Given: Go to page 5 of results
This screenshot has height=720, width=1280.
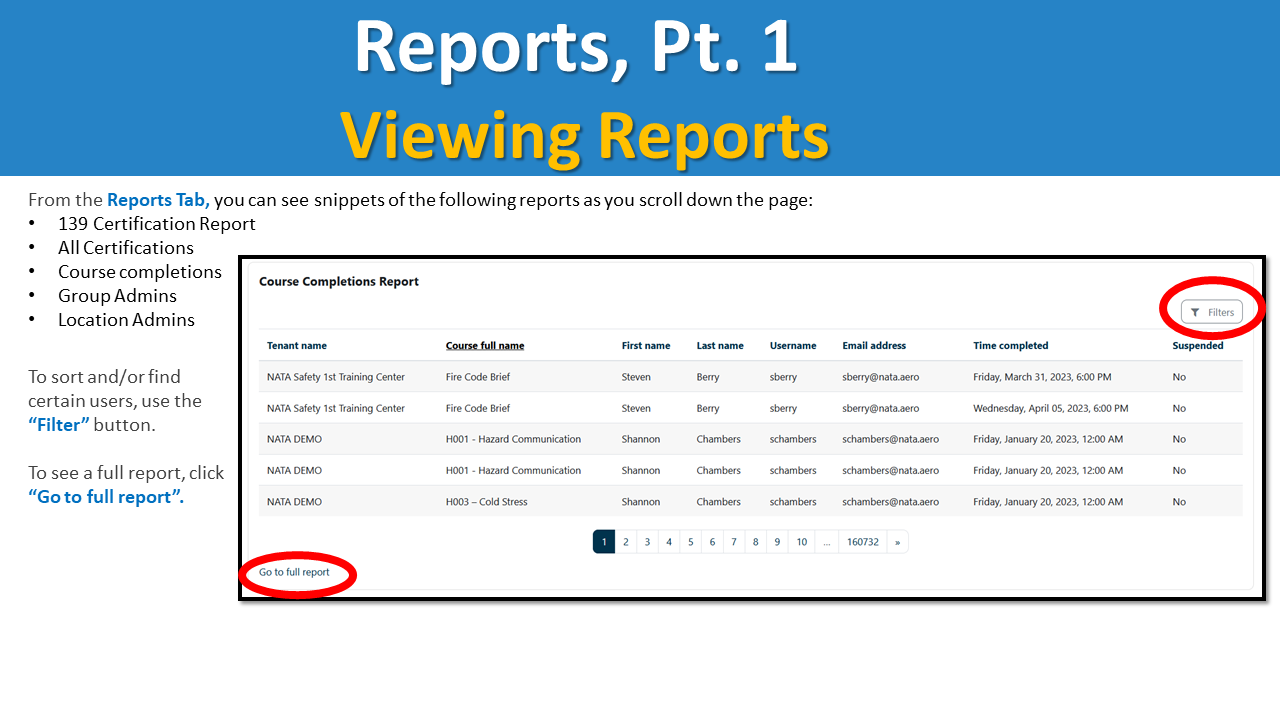Looking at the screenshot, I should [x=690, y=541].
